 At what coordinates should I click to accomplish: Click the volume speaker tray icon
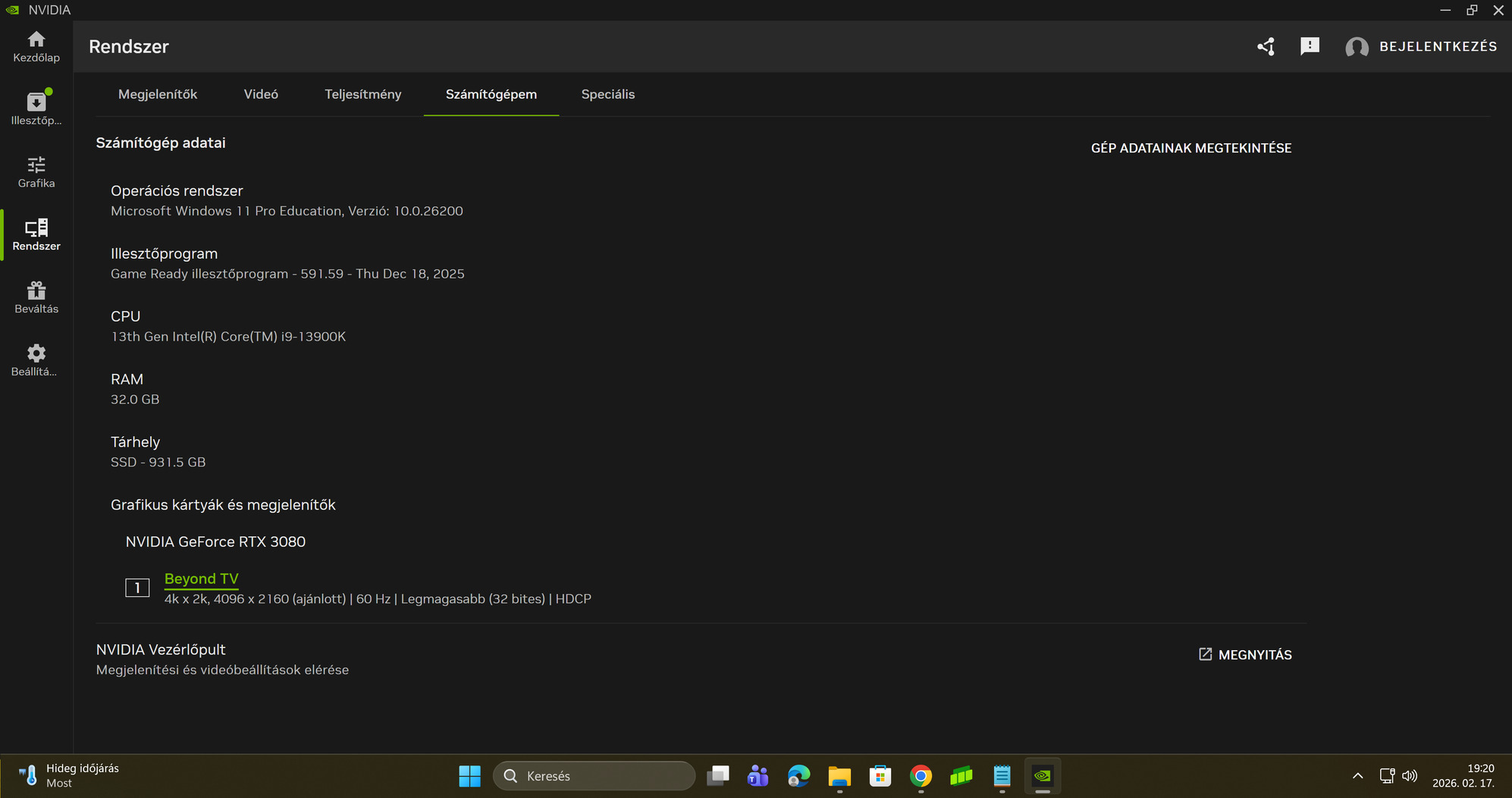tap(1410, 776)
